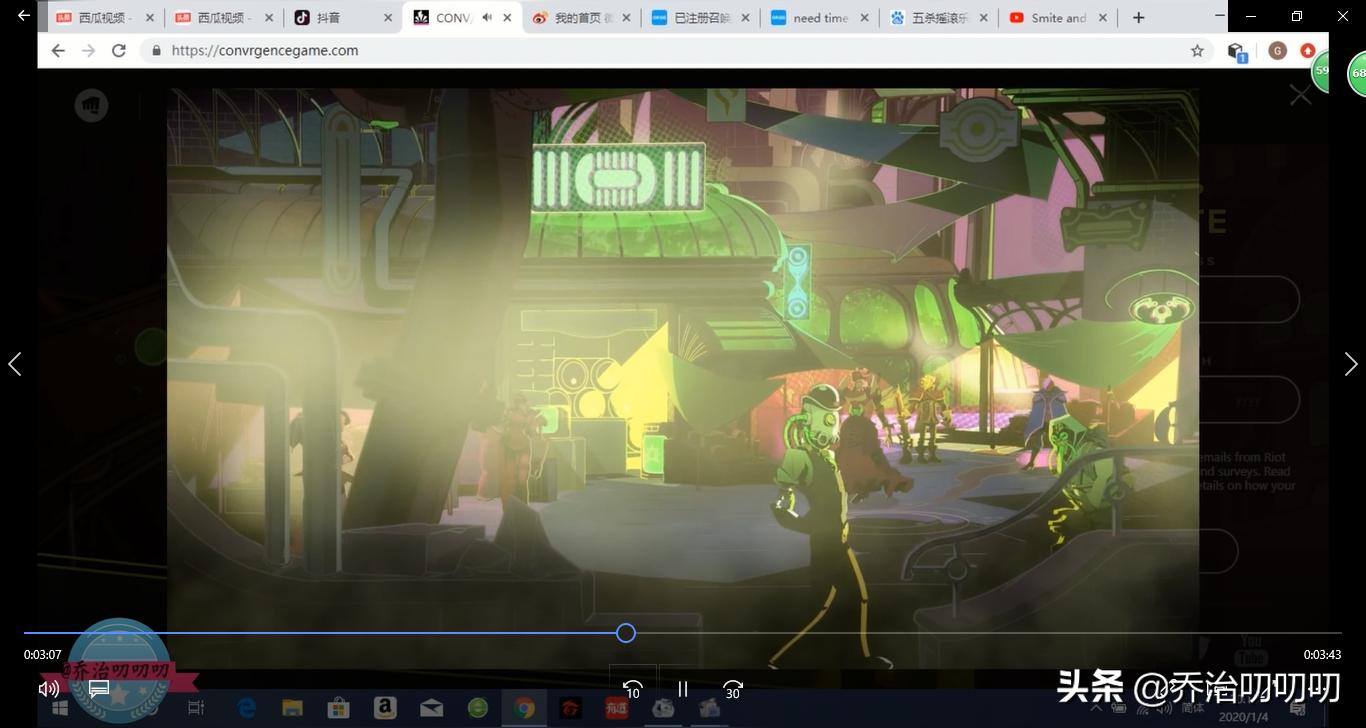Click the Riot Games fist logo

pyautogui.click(x=92, y=105)
